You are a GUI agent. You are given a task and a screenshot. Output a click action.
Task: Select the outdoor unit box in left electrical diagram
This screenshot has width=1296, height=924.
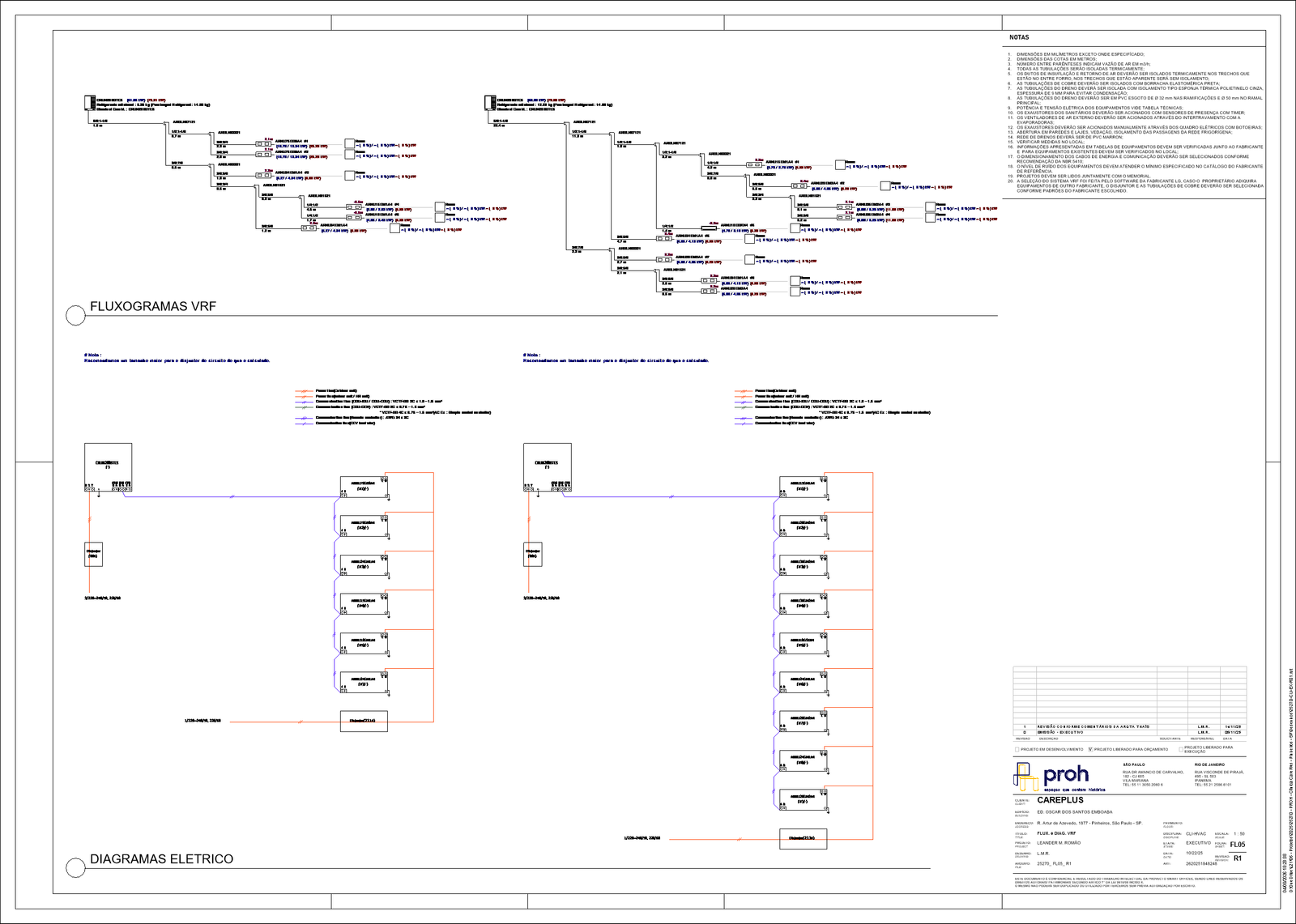click(108, 467)
